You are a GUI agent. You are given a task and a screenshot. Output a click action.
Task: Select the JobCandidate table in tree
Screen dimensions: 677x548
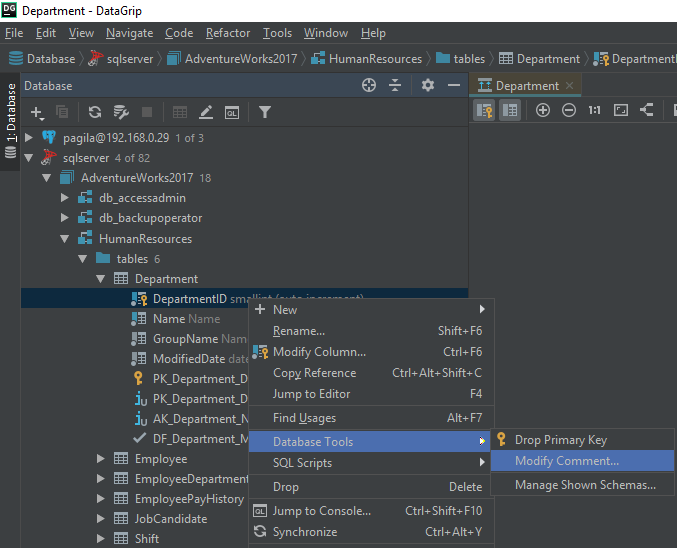(170, 519)
